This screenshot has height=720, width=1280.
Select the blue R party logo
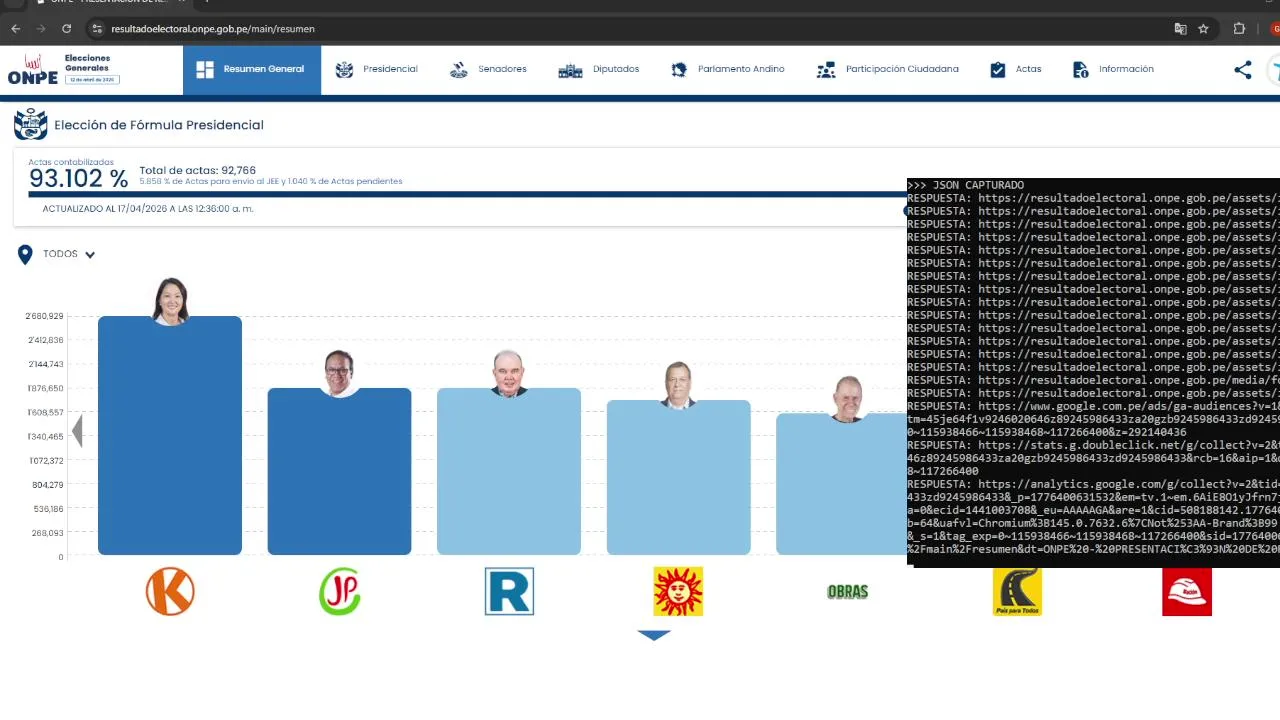509,591
